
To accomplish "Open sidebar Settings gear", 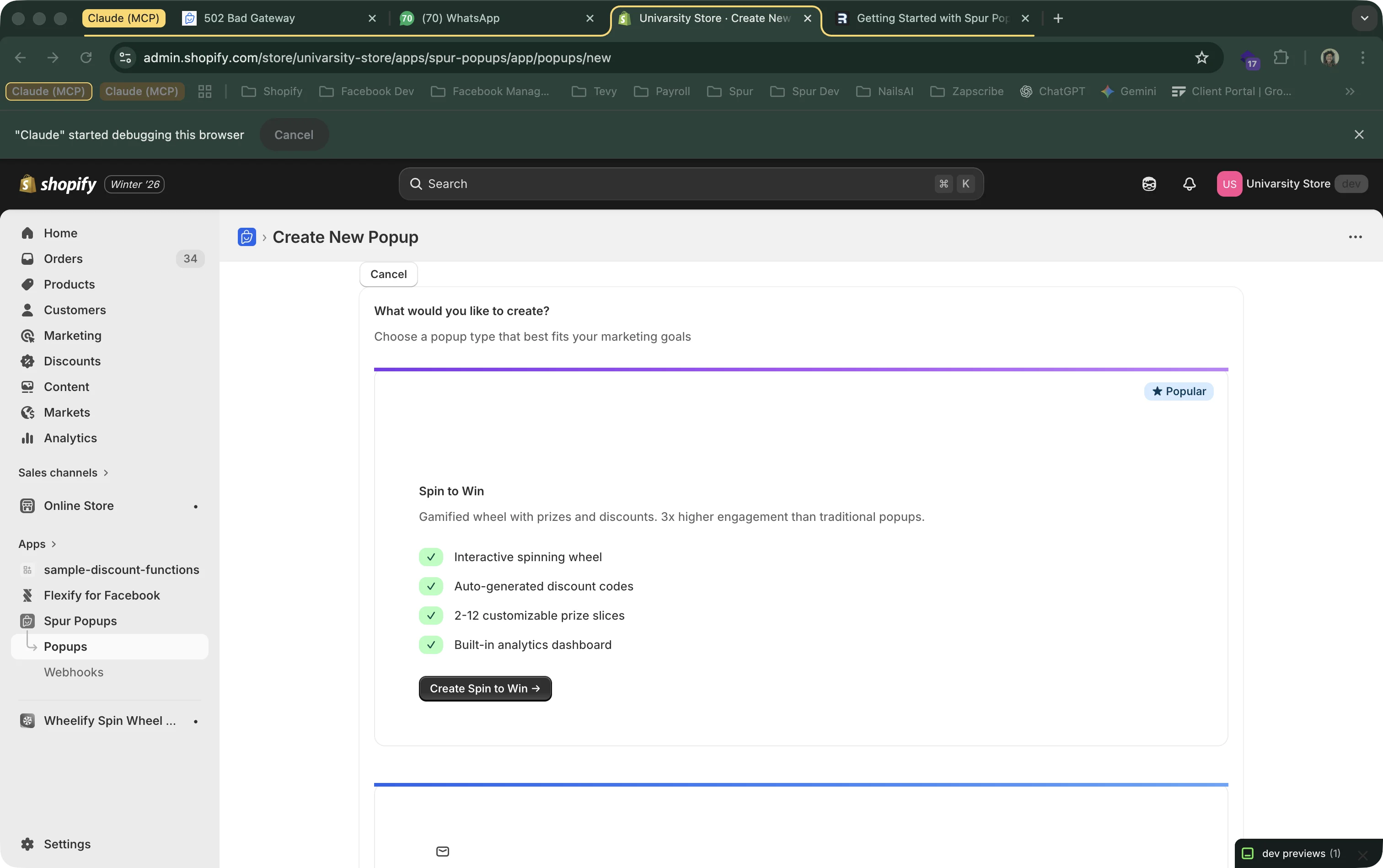I will 27,843.
